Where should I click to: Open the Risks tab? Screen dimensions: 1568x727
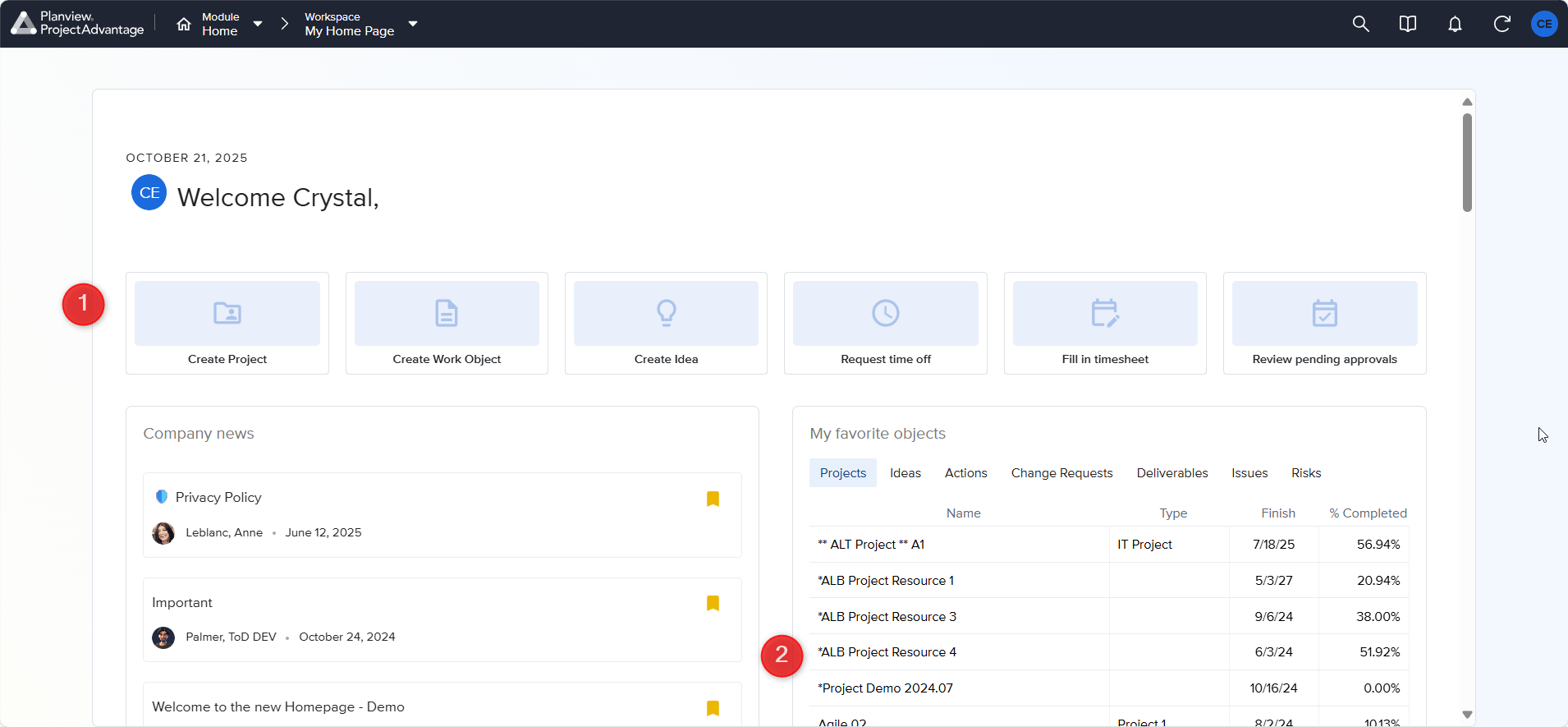(1305, 473)
